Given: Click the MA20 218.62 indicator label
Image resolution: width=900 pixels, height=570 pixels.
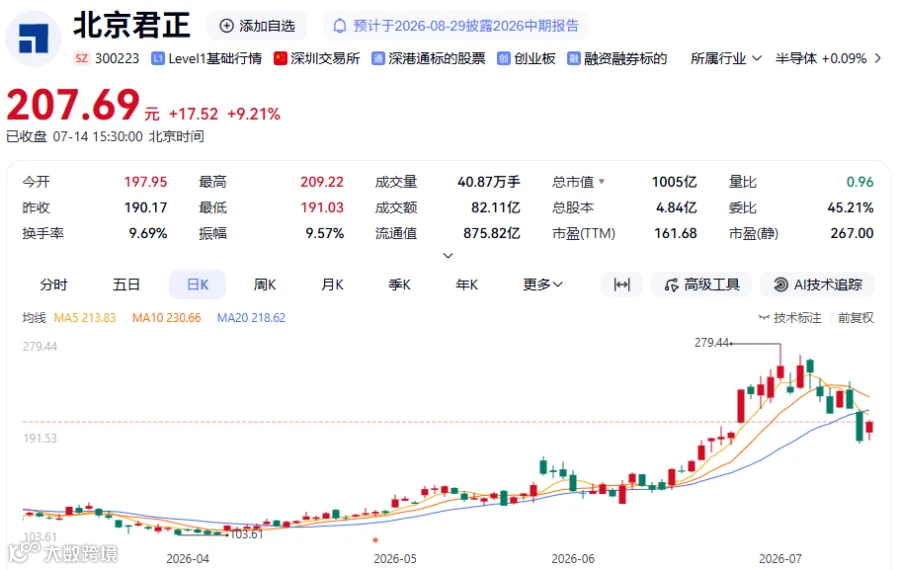Looking at the screenshot, I should coord(251,318).
